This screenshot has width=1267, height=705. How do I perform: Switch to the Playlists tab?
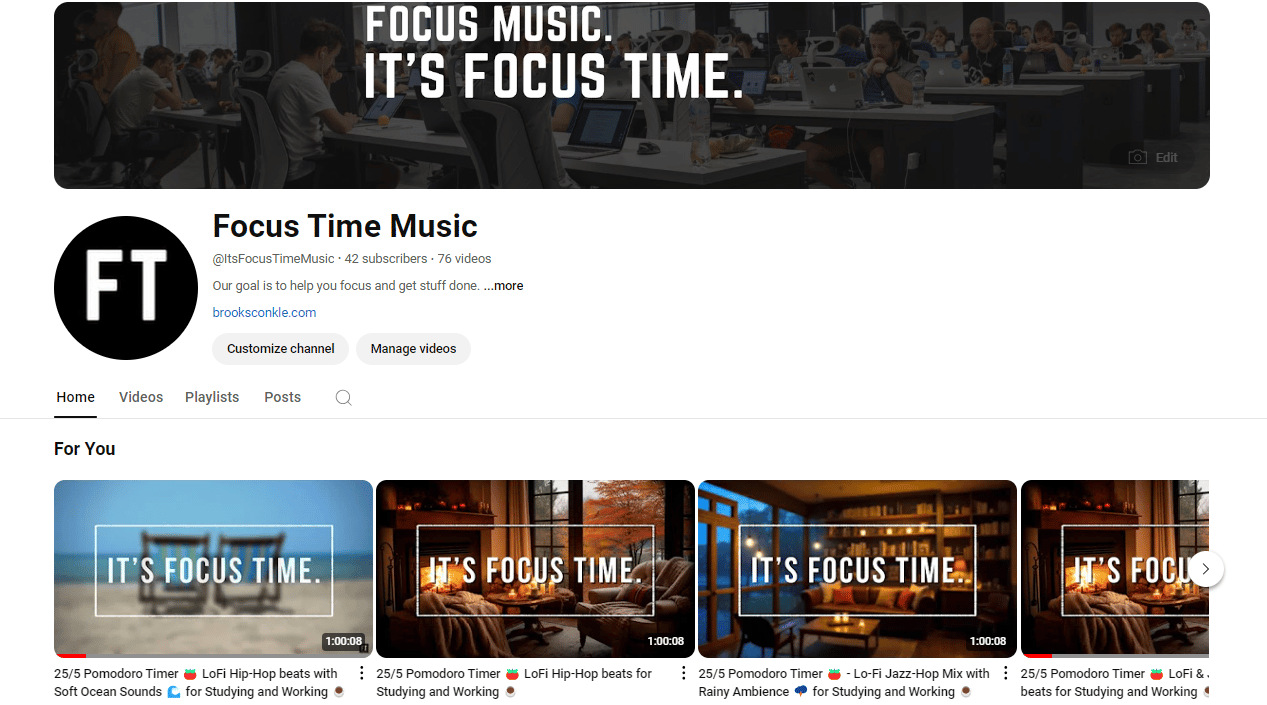pos(212,397)
